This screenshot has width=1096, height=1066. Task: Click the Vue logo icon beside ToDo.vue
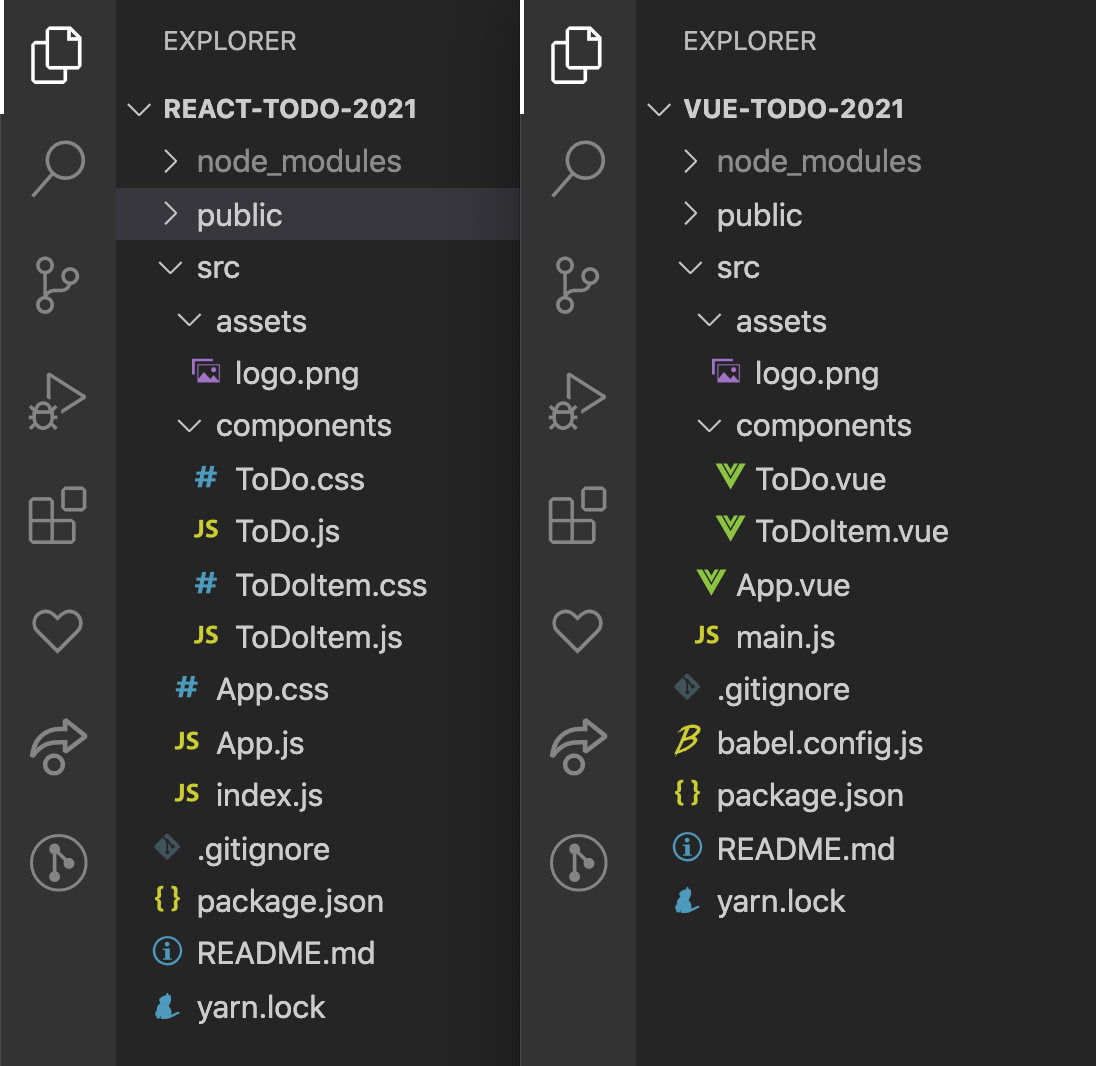(x=730, y=478)
